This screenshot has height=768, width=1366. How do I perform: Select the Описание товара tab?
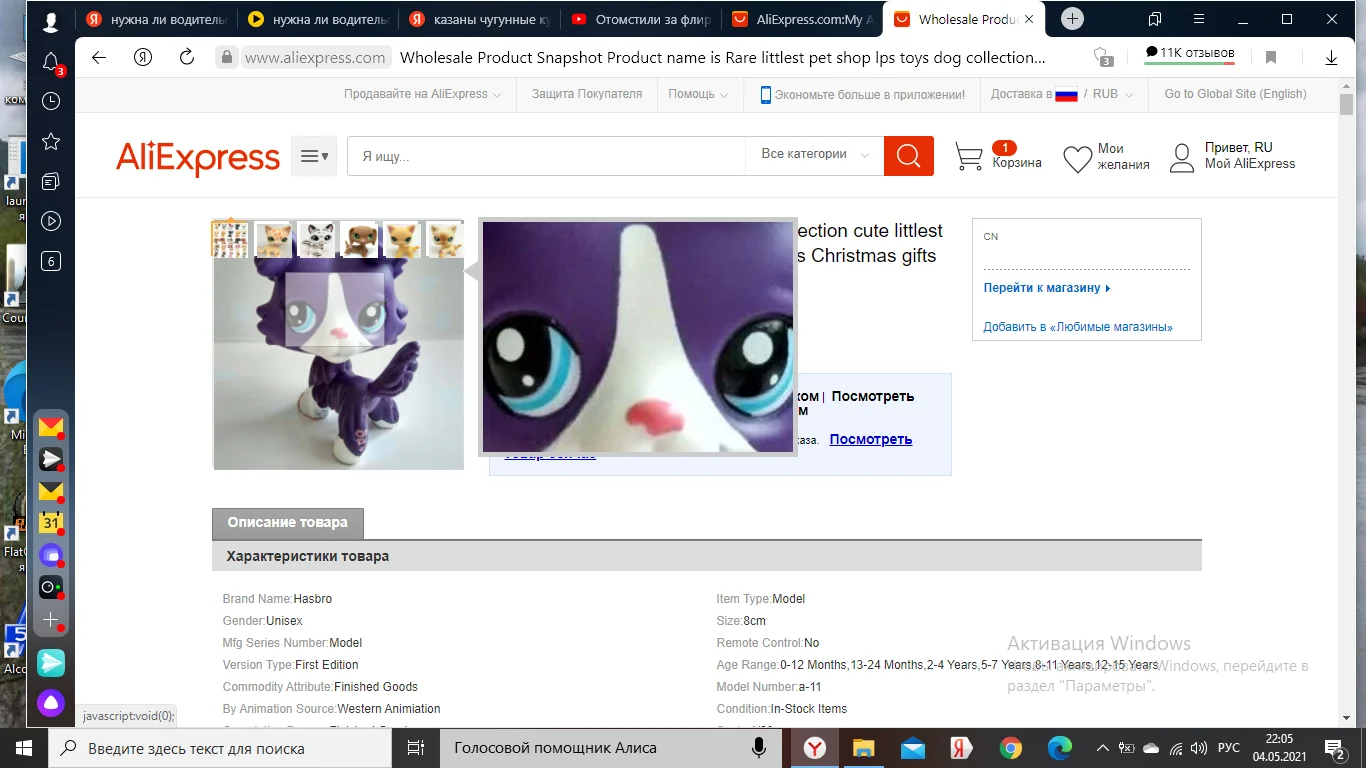(288, 523)
